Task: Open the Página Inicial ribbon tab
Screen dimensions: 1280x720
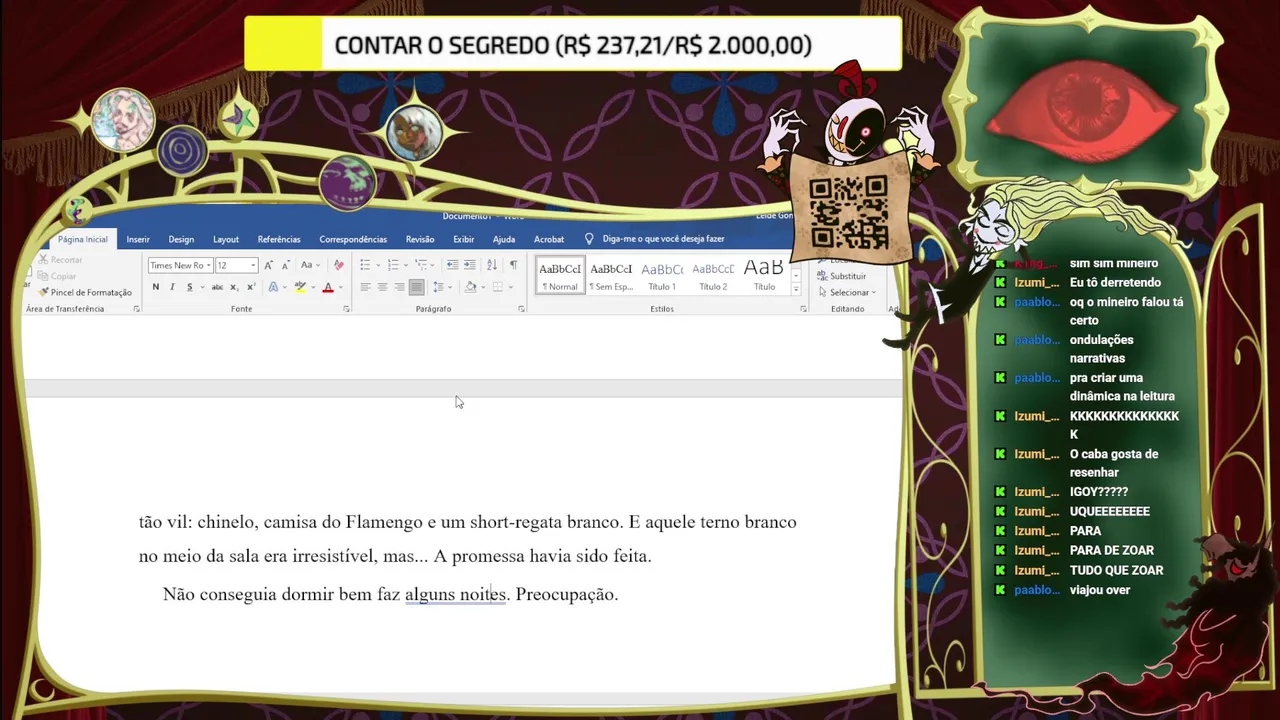Action: [82, 239]
